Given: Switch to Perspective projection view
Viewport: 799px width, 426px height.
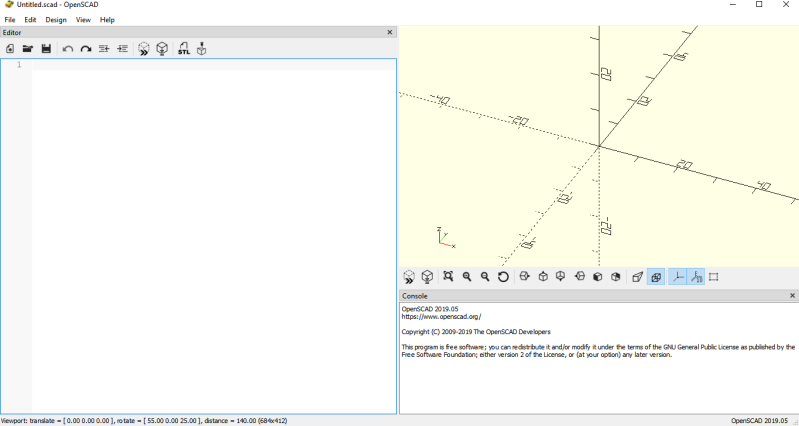Looking at the screenshot, I should pyautogui.click(x=637, y=277).
